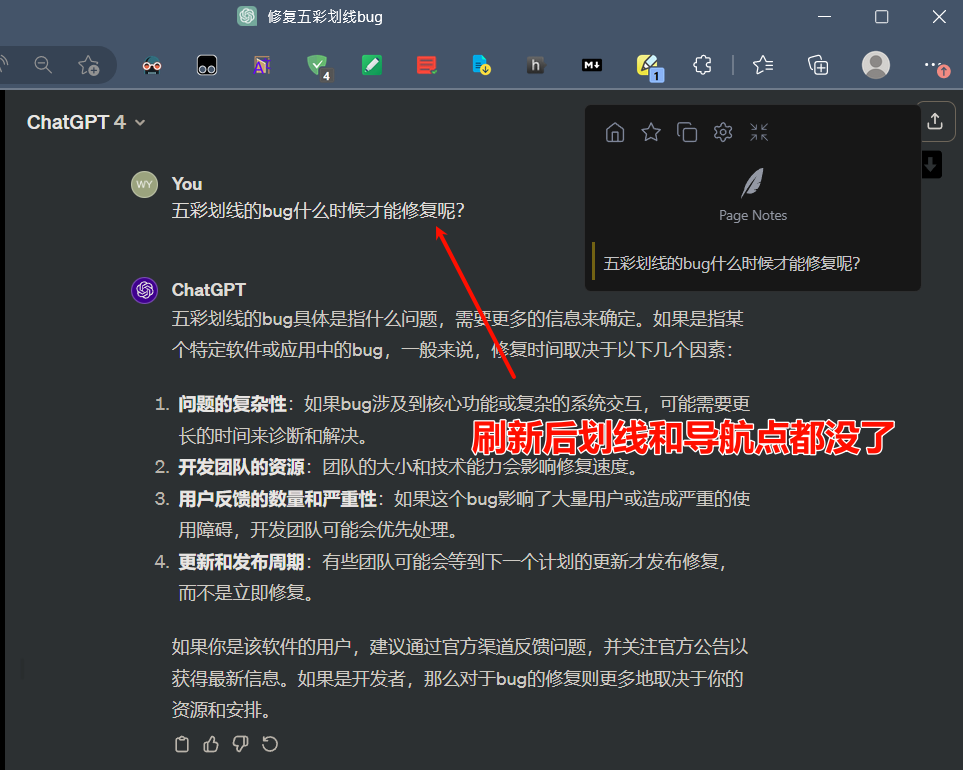Click the ChatGPT purple logo avatar

coord(144,290)
